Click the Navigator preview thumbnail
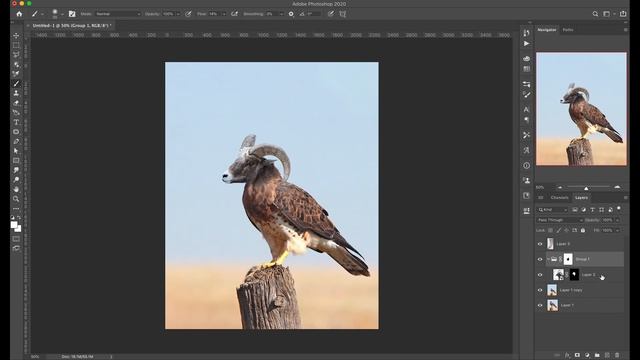Screen dimensions: 640x360 point(581,109)
